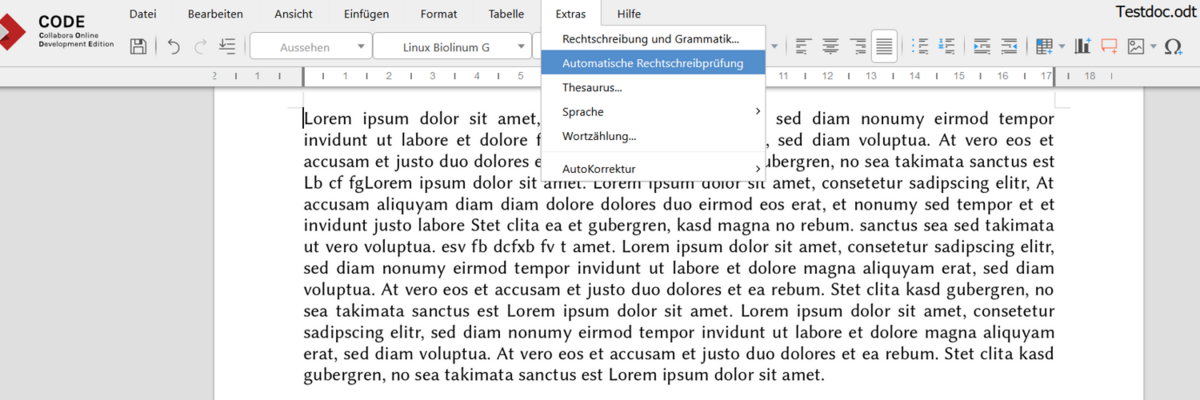This screenshot has height=400, width=1200.
Task: Align paragraph text to the right
Action: click(857, 46)
